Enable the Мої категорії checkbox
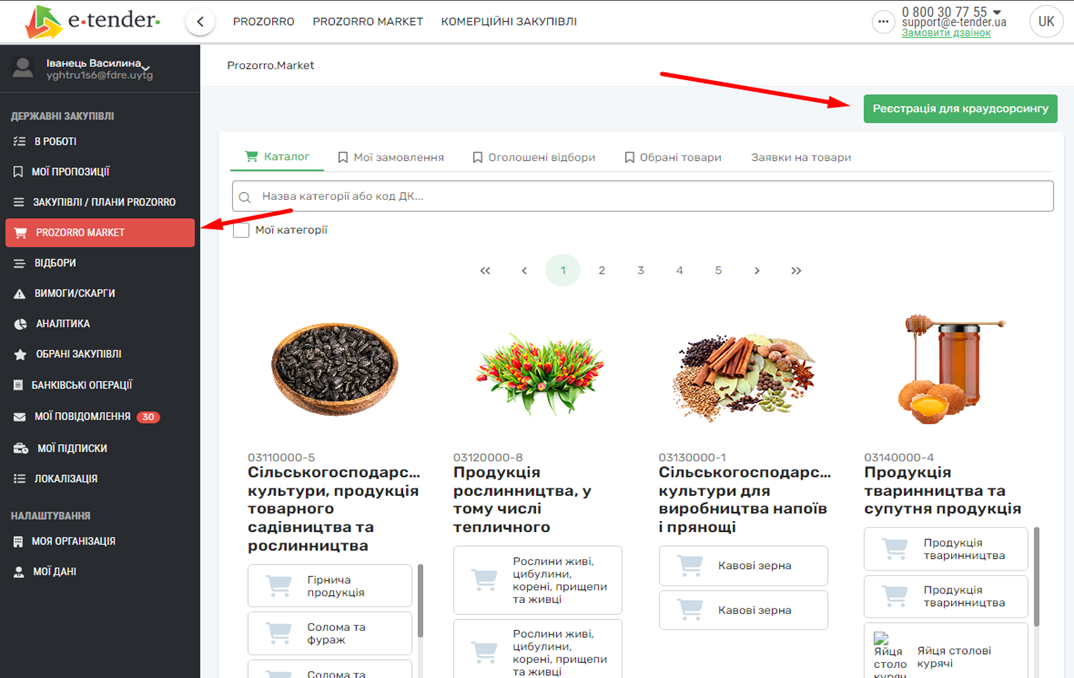The width and height of the screenshot is (1074, 678). 241,230
